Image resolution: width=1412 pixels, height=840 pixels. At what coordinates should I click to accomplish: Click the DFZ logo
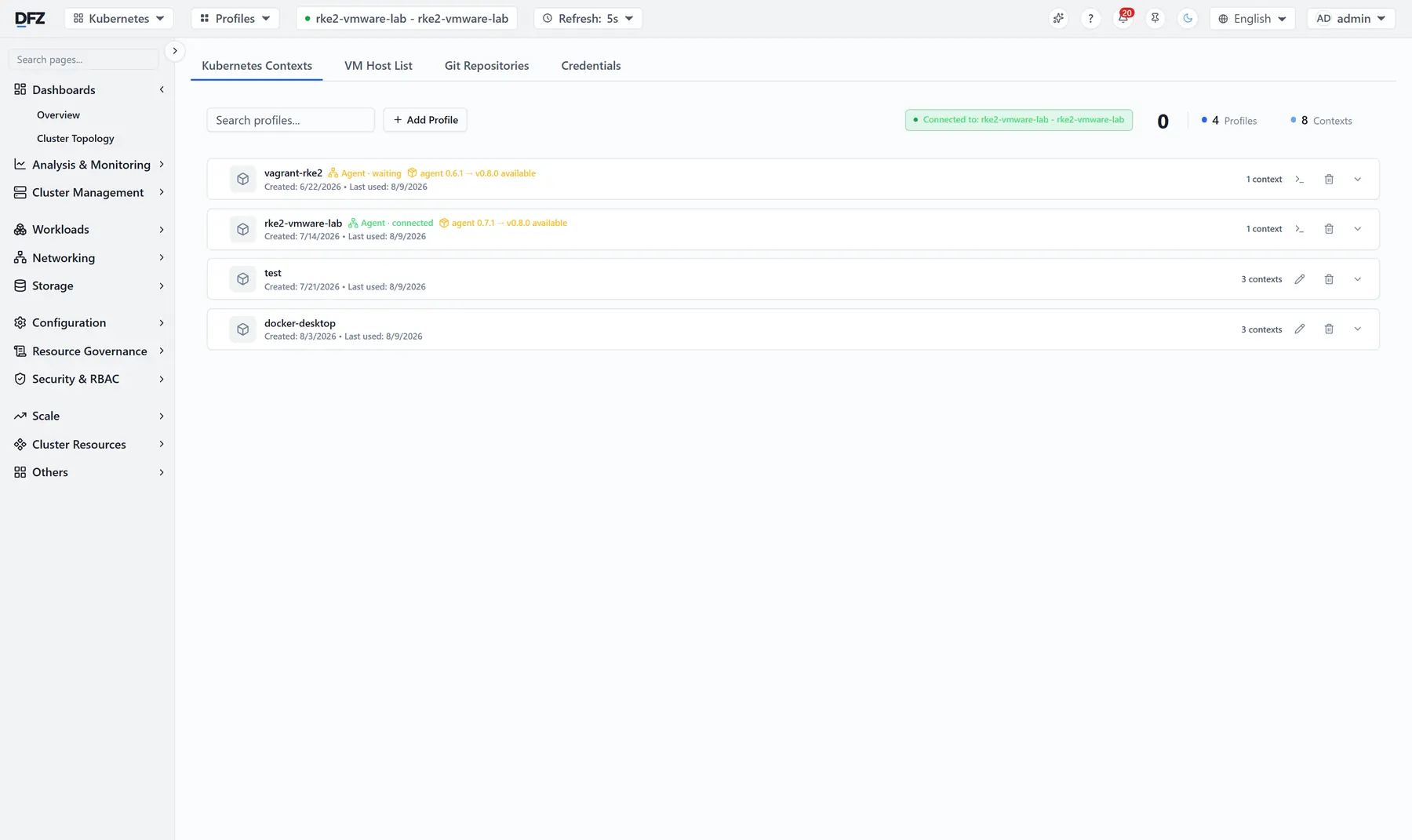click(30, 18)
